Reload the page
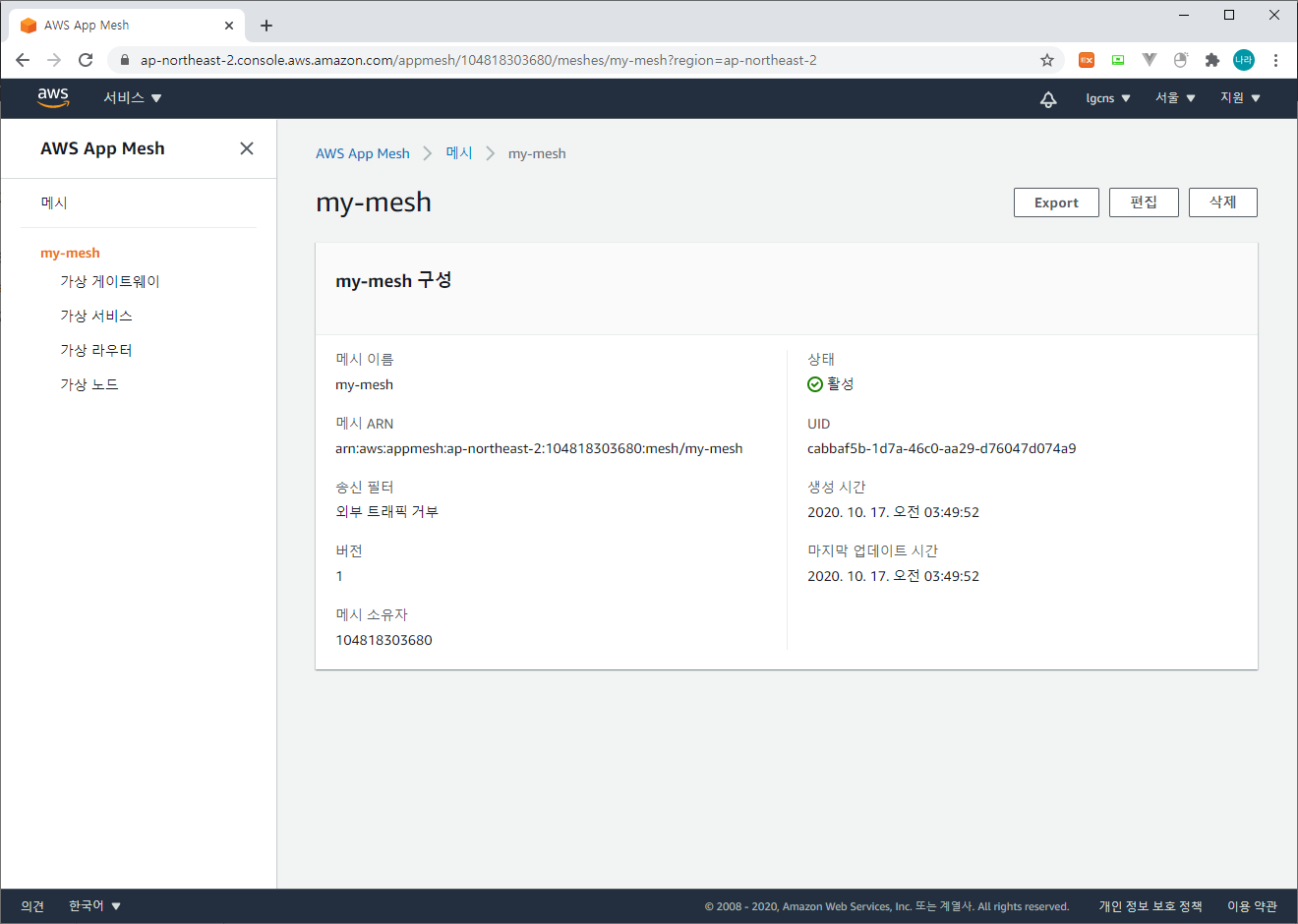Screen dimensions: 1298x924 point(86,60)
